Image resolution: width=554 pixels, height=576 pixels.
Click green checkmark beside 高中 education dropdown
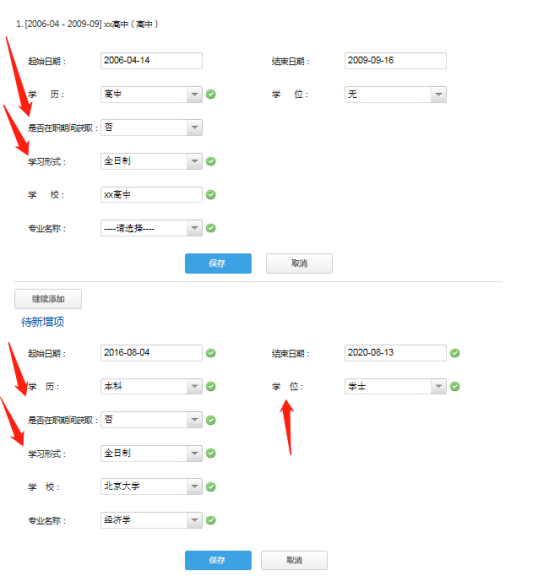pos(211,94)
